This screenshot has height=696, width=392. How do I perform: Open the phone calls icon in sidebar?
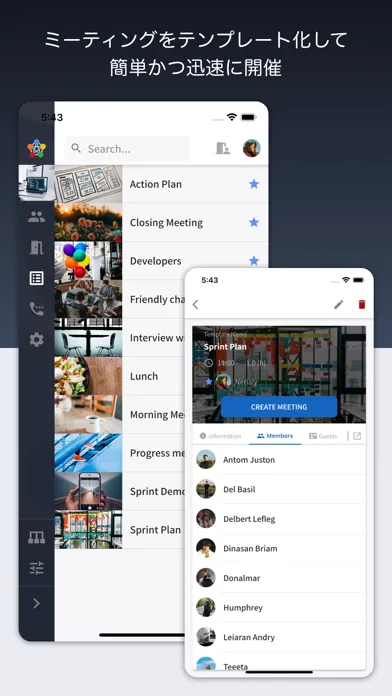click(36, 309)
